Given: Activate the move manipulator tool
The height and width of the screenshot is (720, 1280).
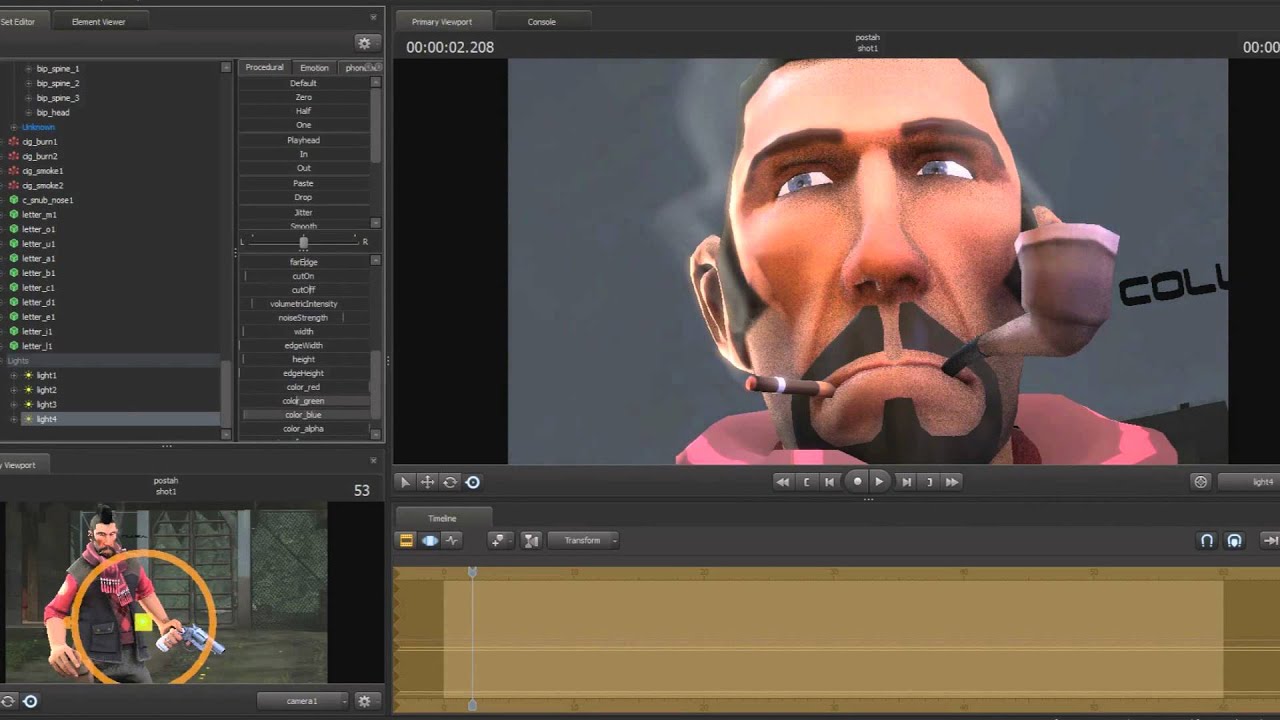Looking at the screenshot, I should (427, 482).
